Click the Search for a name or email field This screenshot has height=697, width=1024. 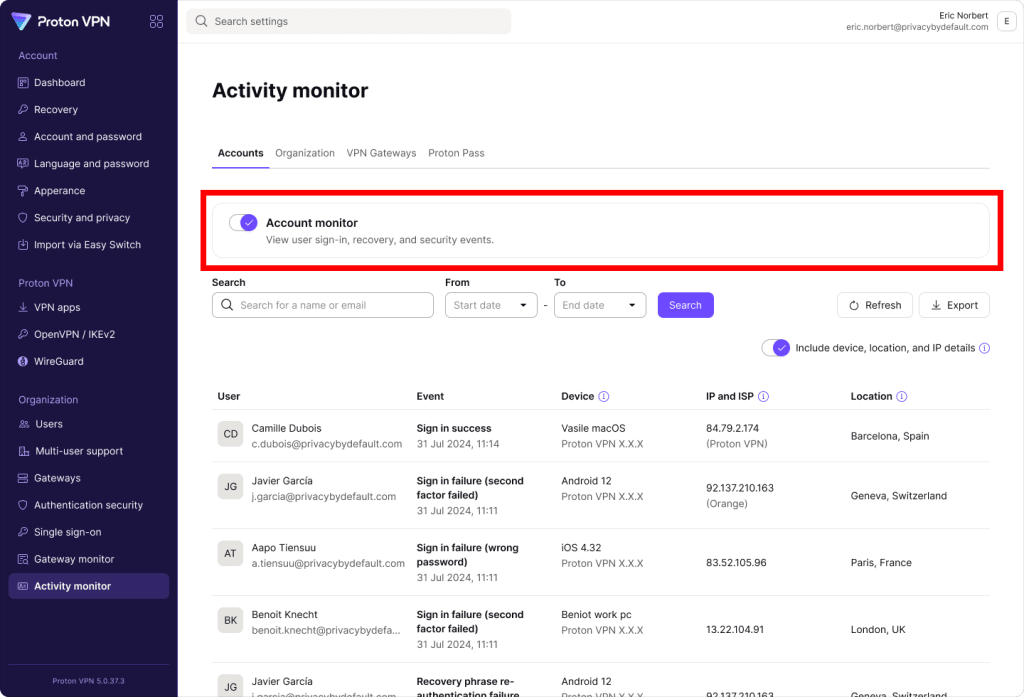click(323, 305)
